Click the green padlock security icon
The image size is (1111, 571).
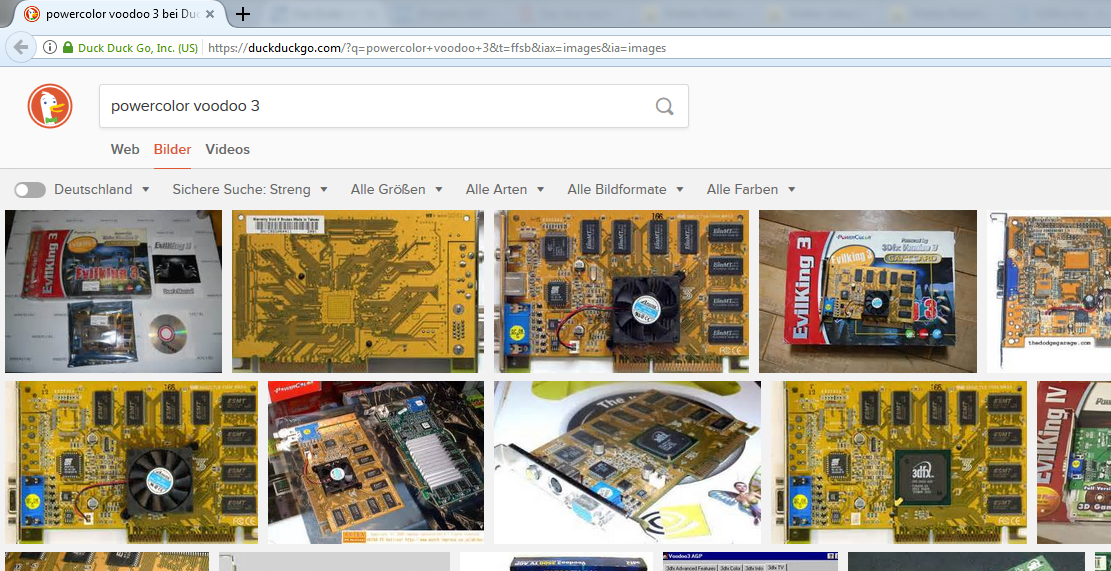tap(68, 48)
